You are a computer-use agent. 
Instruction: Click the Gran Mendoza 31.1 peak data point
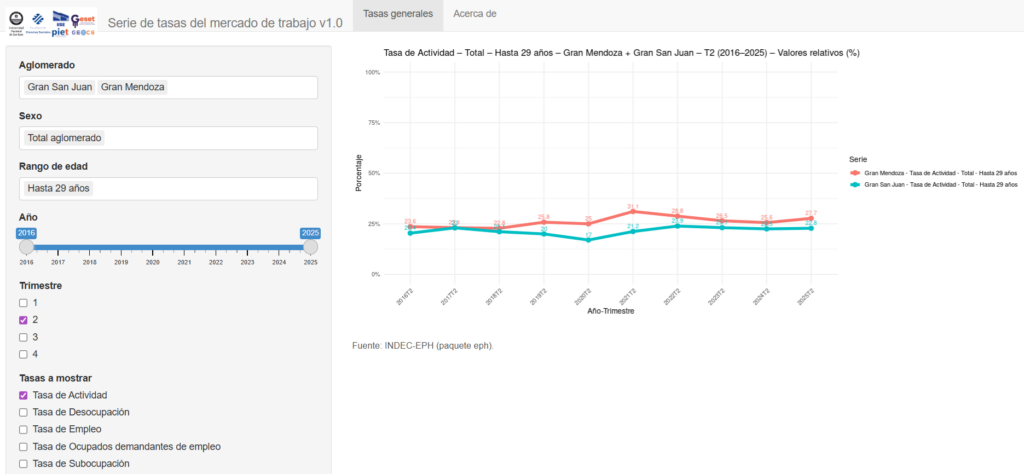632,211
